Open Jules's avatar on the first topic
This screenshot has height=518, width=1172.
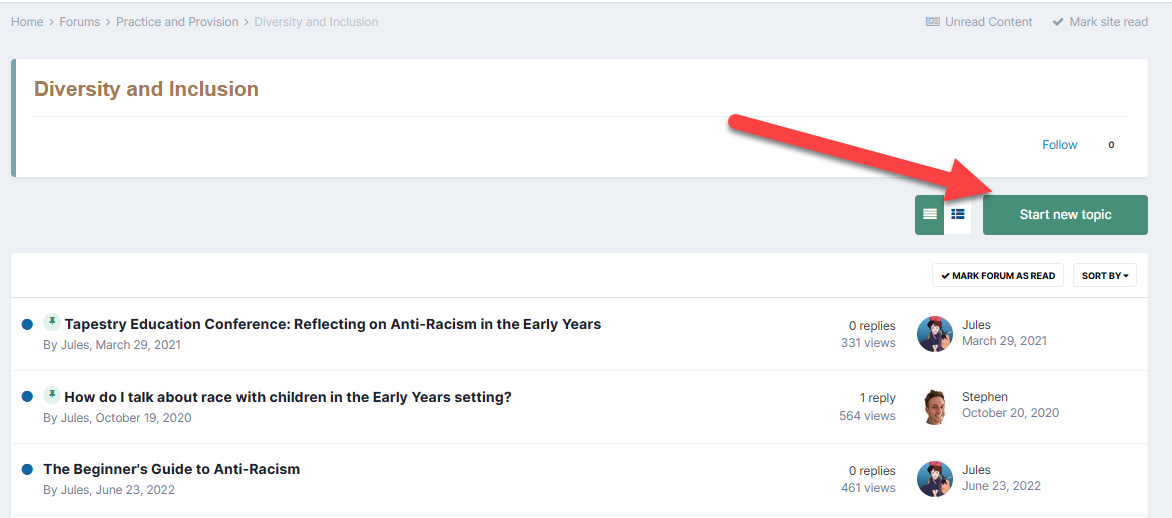click(x=934, y=334)
